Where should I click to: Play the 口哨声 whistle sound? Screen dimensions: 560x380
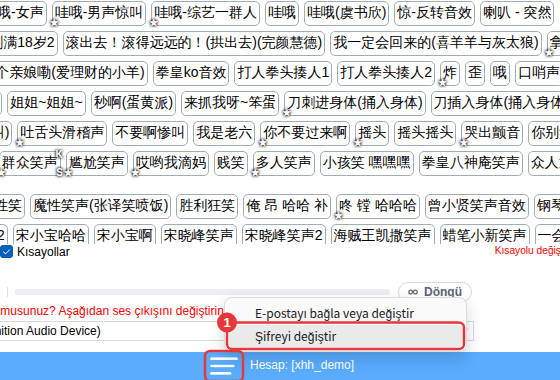point(538,73)
